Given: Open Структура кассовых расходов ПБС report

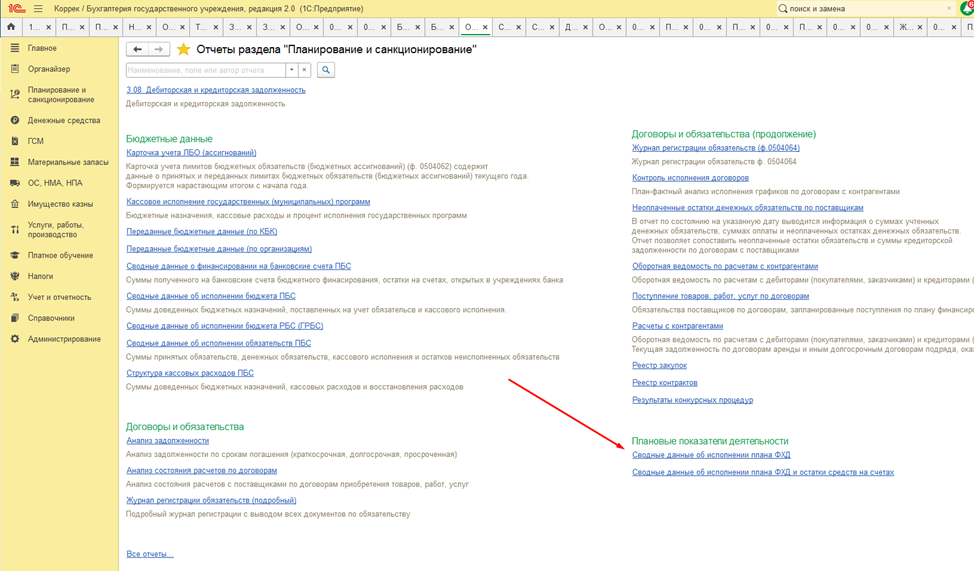Looking at the screenshot, I should (x=190, y=373).
